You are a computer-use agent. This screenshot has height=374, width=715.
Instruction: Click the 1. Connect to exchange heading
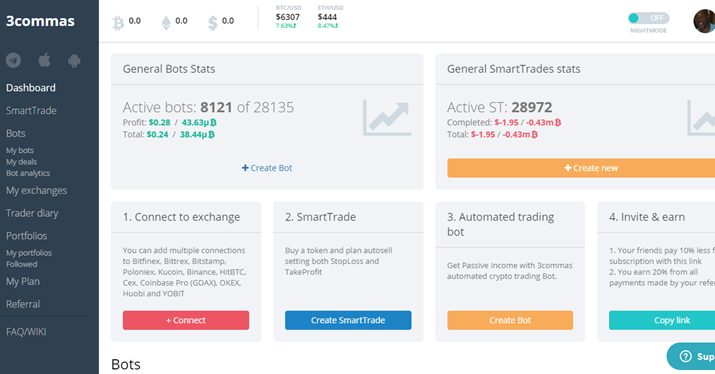(x=181, y=217)
